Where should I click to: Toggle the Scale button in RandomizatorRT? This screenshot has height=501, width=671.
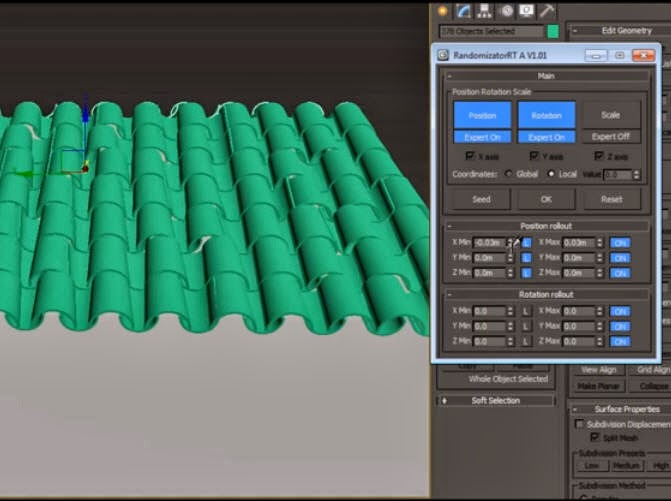click(x=611, y=115)
